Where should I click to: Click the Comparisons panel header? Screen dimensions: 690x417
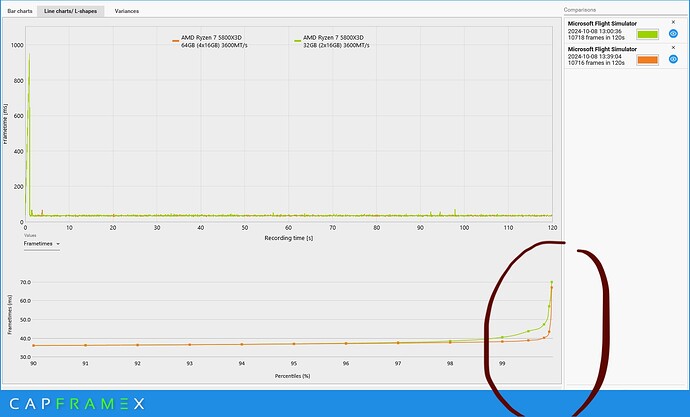coord(580,10)
